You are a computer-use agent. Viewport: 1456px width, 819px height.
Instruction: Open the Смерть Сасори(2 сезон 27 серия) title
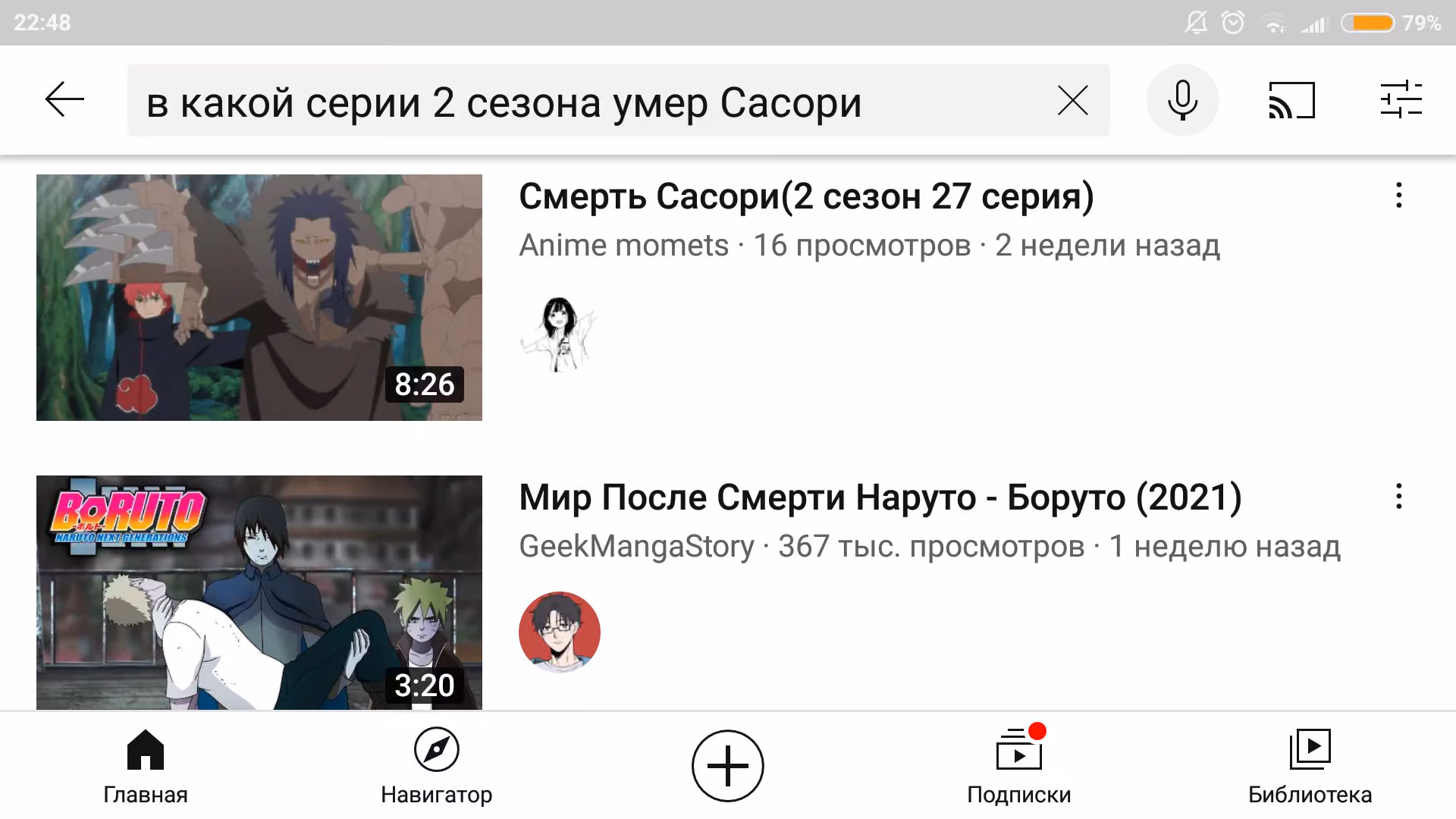[x=806, y=196]
